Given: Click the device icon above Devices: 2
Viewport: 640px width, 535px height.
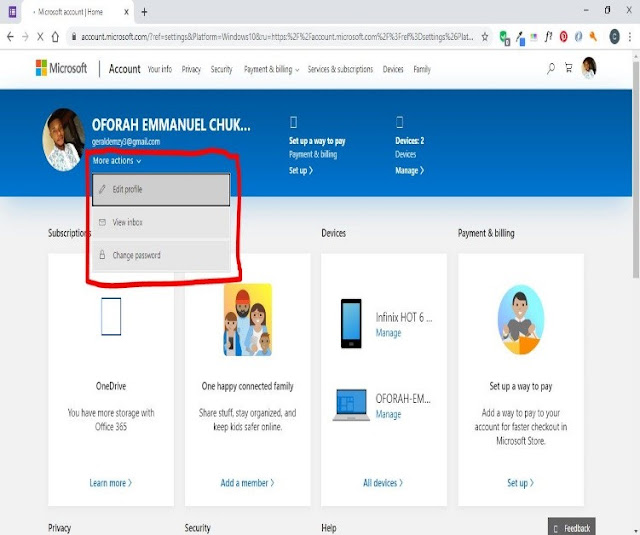Looking at the screenshot, I should 399,122.
